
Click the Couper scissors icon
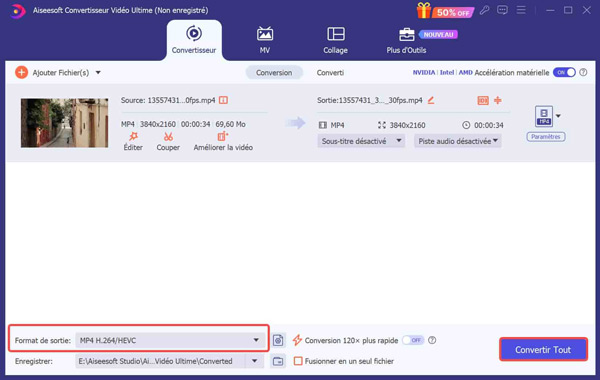click(x=168, y=136)
